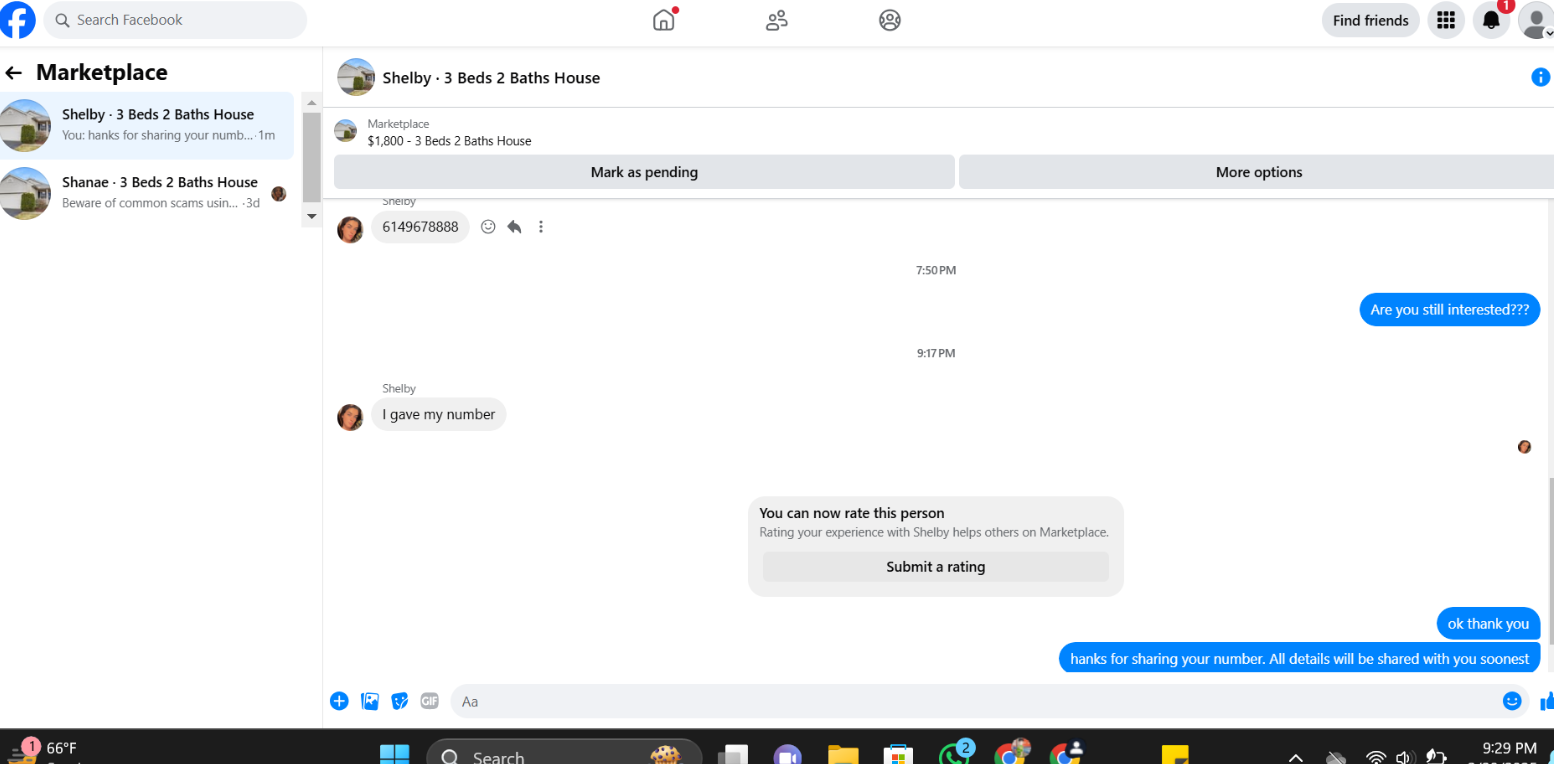Click the Find friends button
This screenshot has width=1554, height=764.
click(x=1370, y=20)
